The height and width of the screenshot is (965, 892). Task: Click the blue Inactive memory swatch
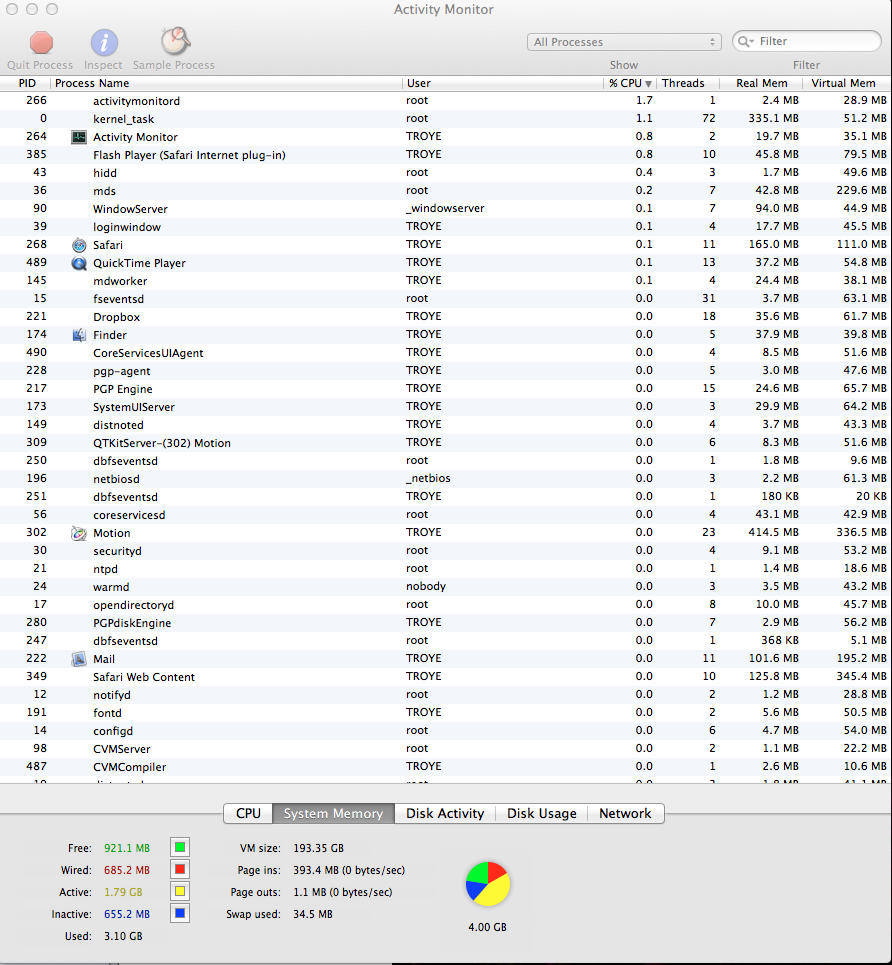tap(180, 913)
